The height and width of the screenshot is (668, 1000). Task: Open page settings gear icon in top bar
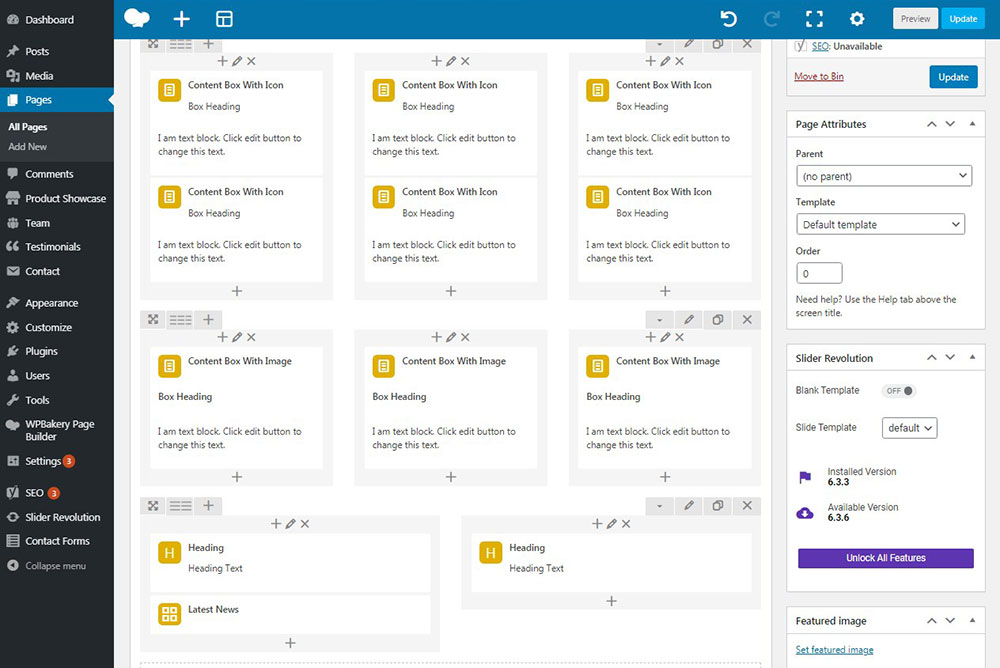857,19
